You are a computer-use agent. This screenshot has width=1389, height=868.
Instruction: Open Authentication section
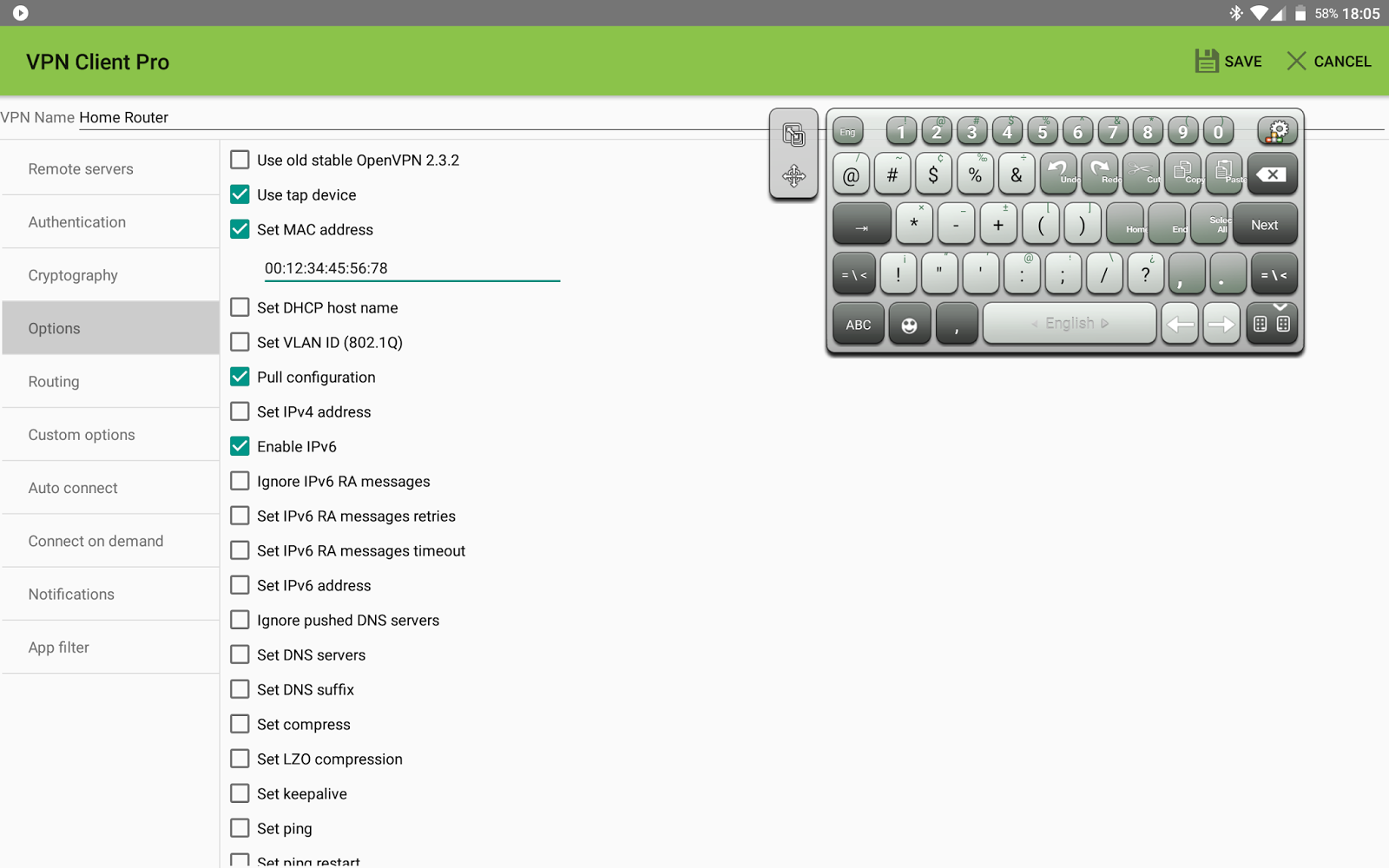coord(110,222)
